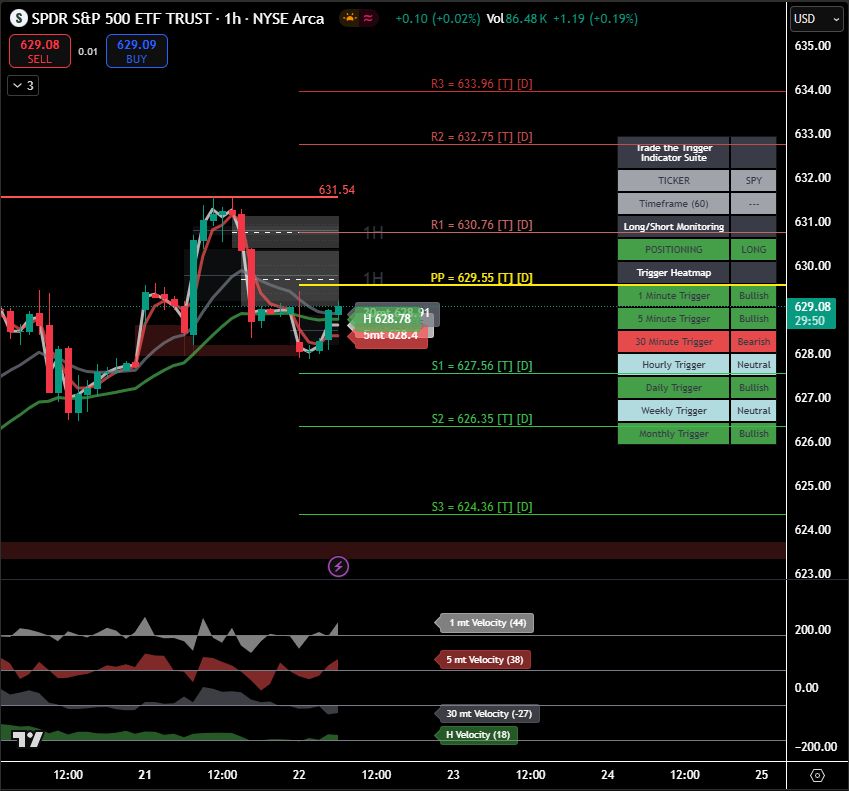Click the R1 = 630.76 pivot label
849x791 pixels.
click(x=481, y=225)
